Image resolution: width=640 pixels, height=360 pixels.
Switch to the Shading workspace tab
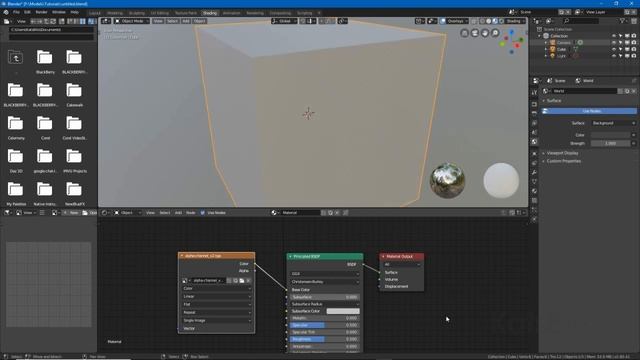210,13
